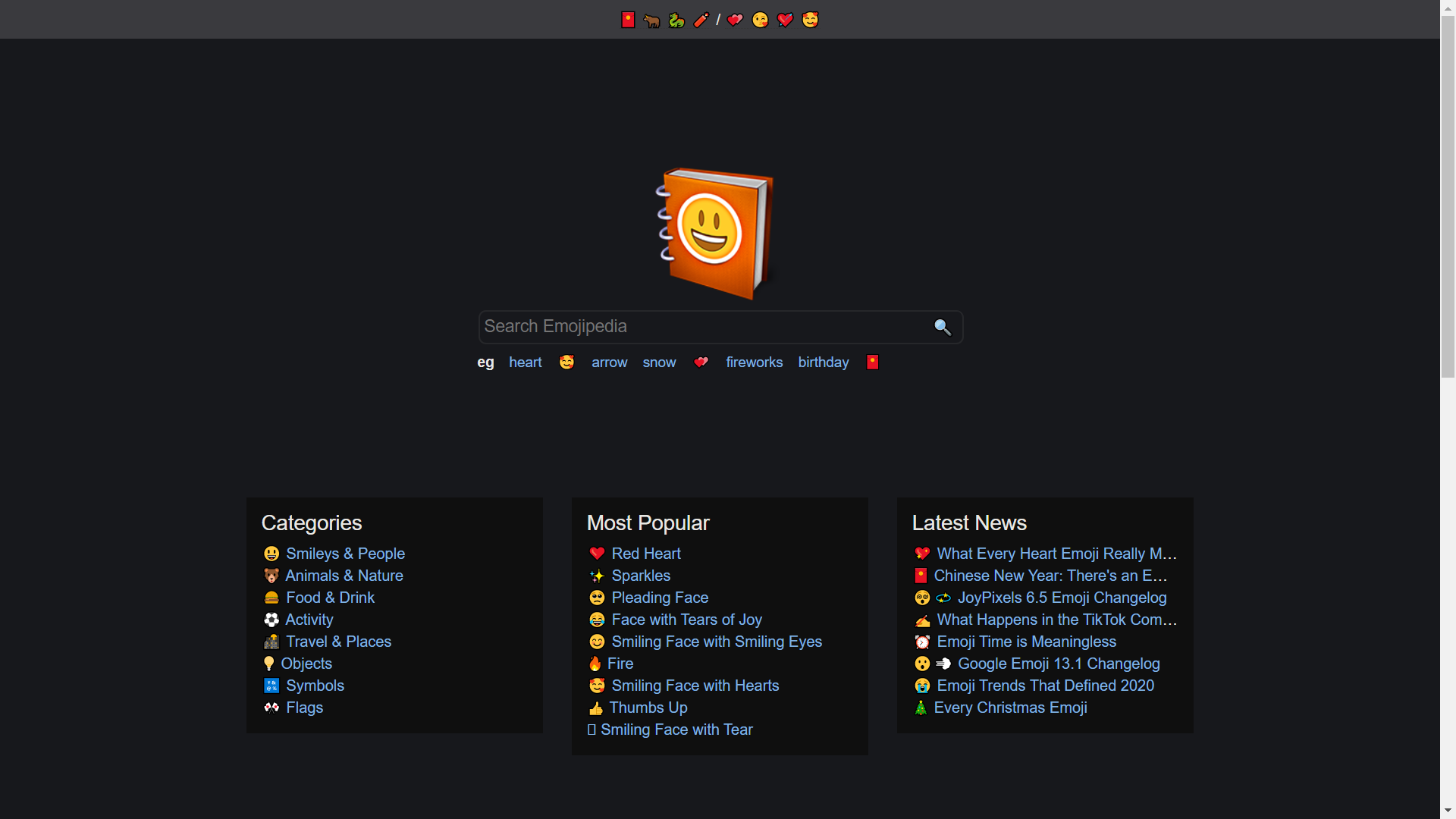
Task: Open the Pleading Face emoji page
Action: 660,598
